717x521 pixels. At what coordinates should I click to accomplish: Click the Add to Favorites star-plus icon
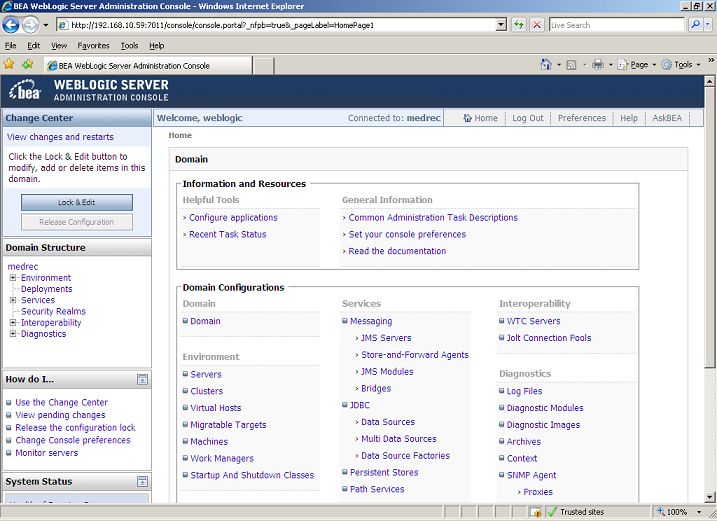pyautogui.click(x=27, y=64)
